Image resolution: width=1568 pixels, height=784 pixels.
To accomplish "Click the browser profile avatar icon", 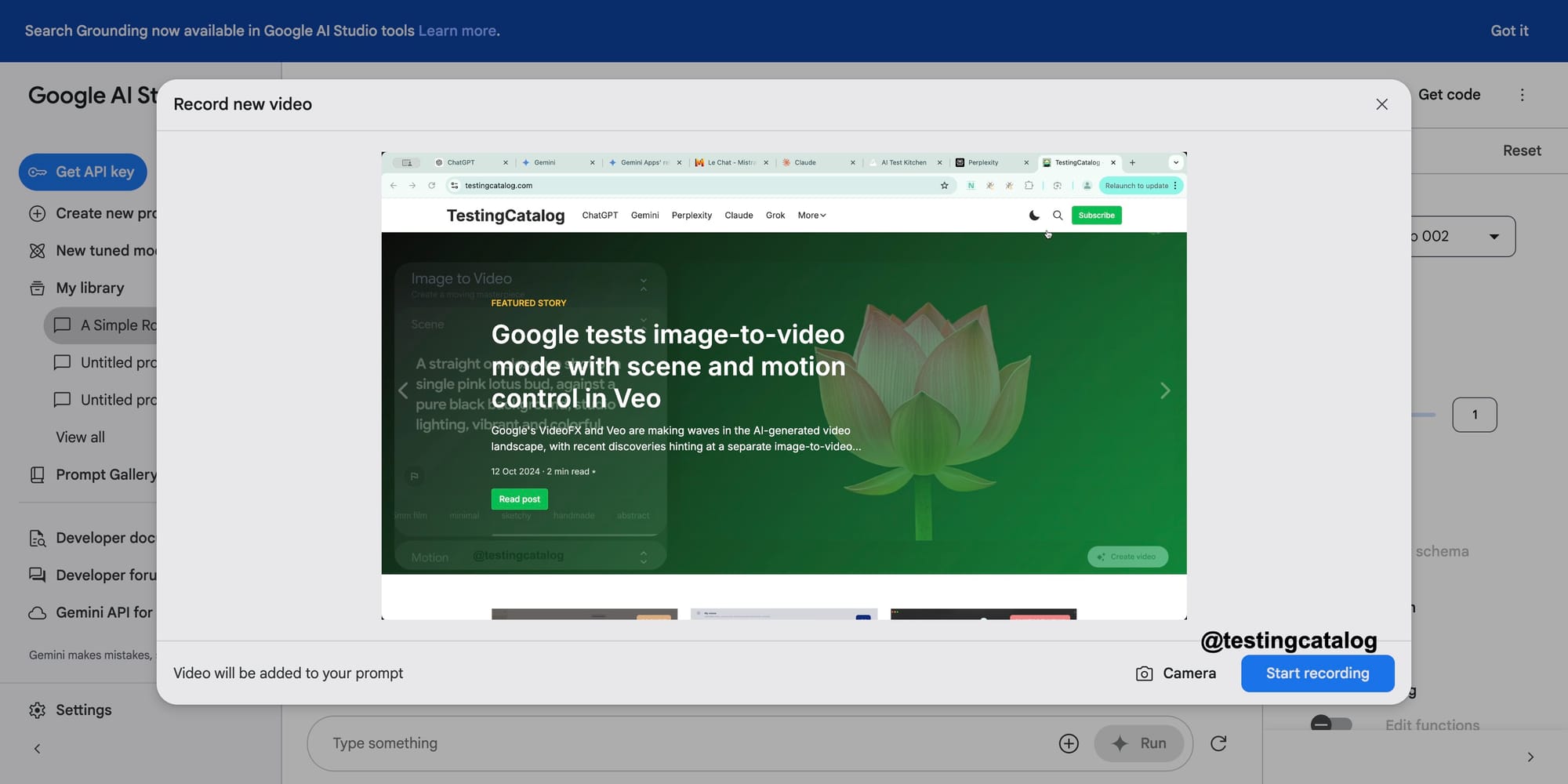I will pos(1087,186).
